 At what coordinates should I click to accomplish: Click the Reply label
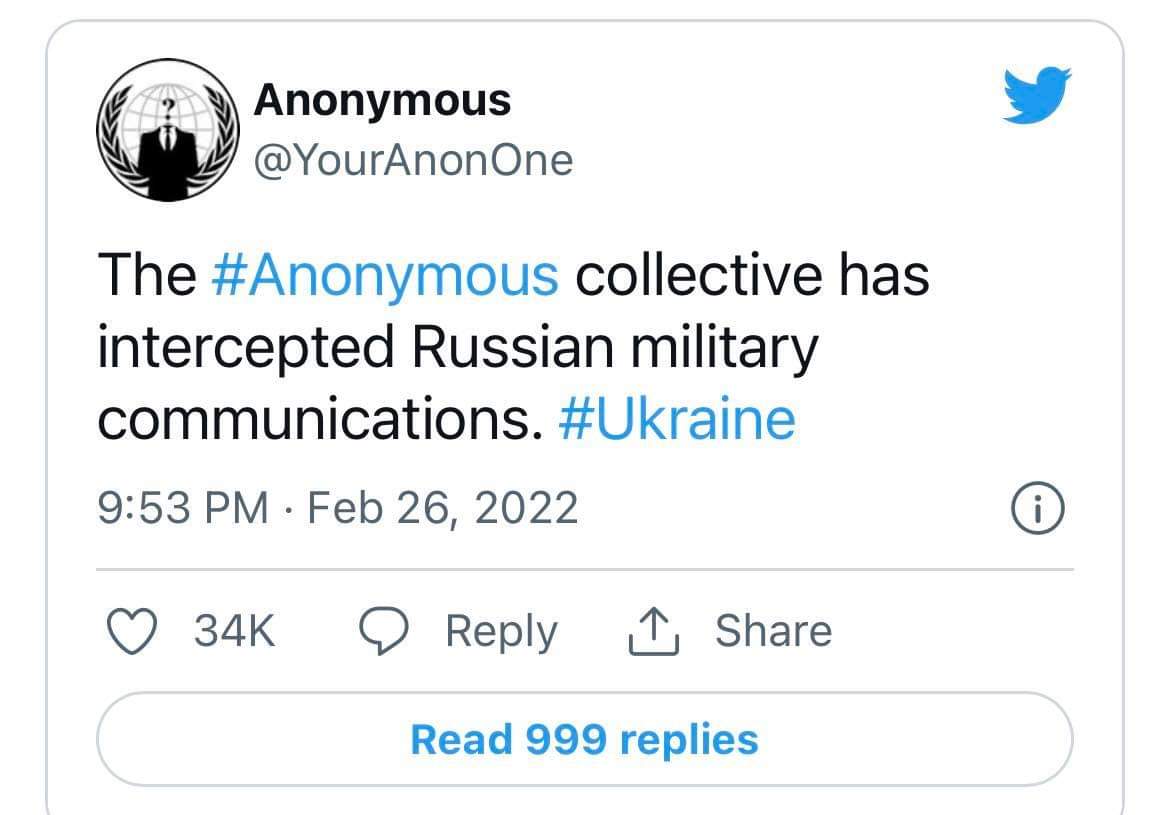[x=501, y=632]
